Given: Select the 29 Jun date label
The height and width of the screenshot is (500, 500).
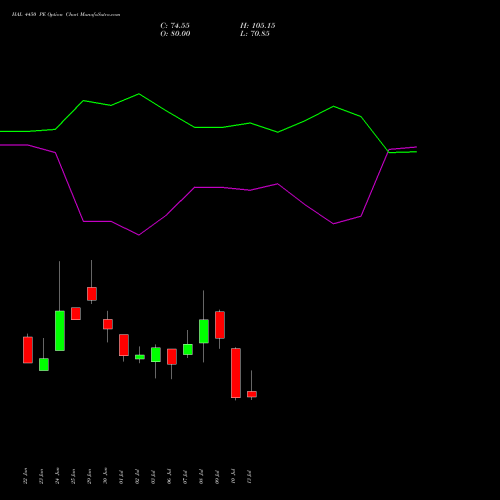Looking at the screenshot, I should click(89, 476).
